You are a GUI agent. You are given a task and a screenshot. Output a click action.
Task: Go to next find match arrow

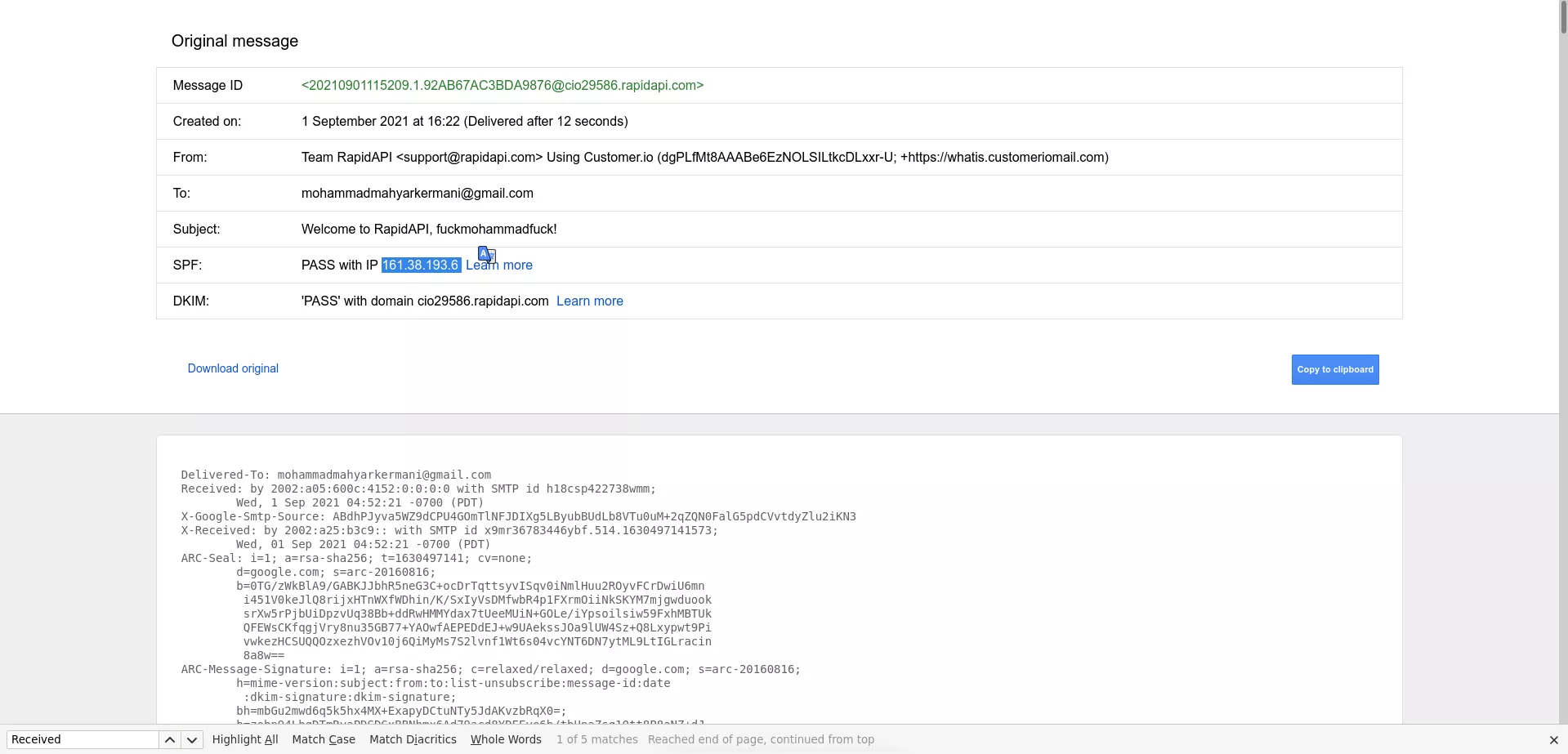192,740
